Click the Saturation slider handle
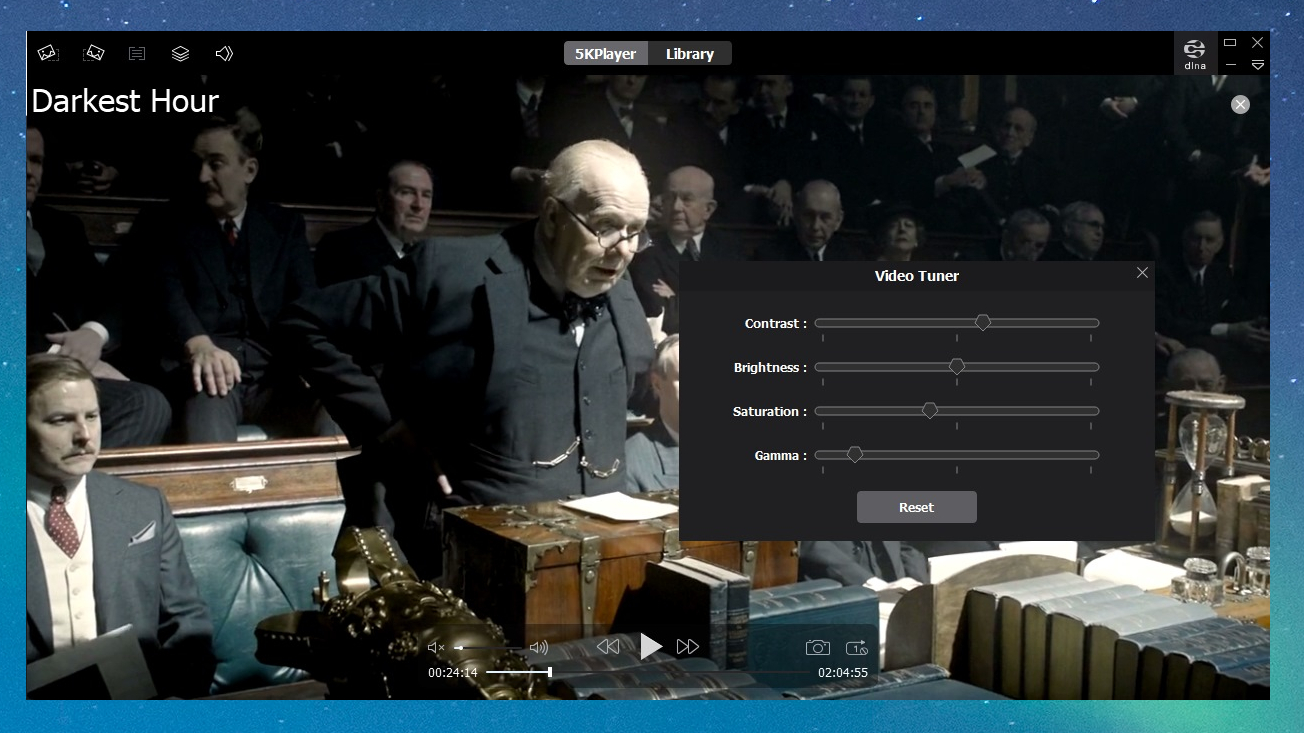Screen dimensions: 1304x733 click(930, 410)
